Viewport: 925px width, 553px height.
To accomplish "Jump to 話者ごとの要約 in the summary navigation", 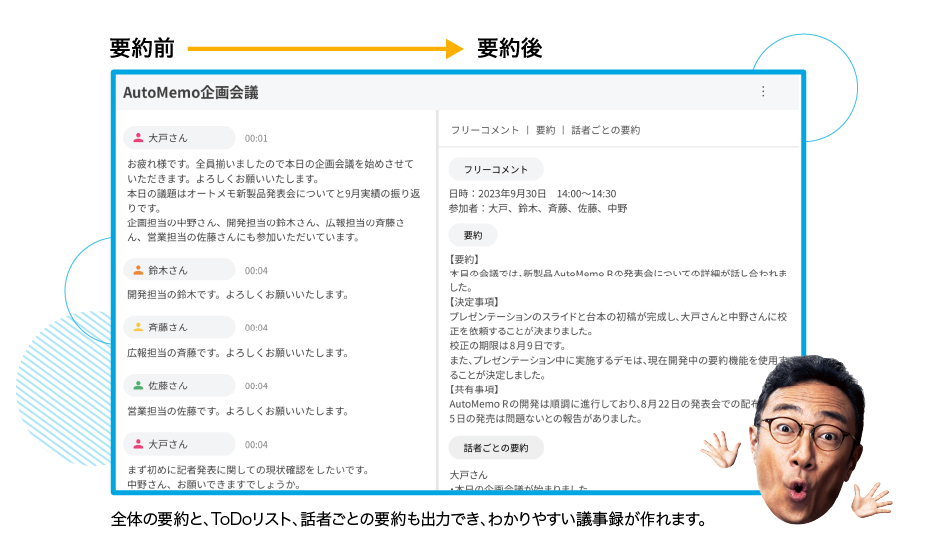I will click(x=605, y=130).
